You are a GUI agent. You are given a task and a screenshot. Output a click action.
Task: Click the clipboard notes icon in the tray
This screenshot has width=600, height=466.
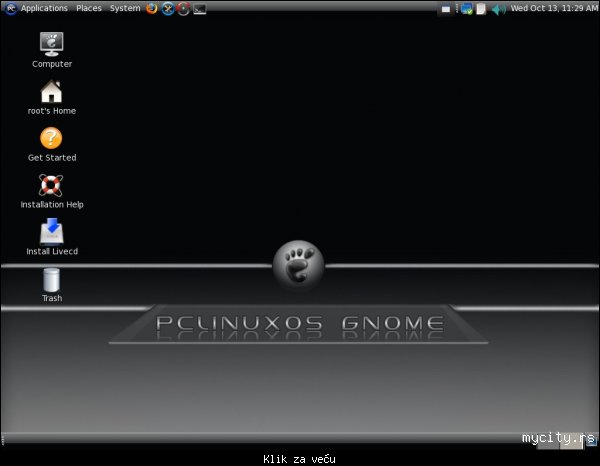coord(481,9)
